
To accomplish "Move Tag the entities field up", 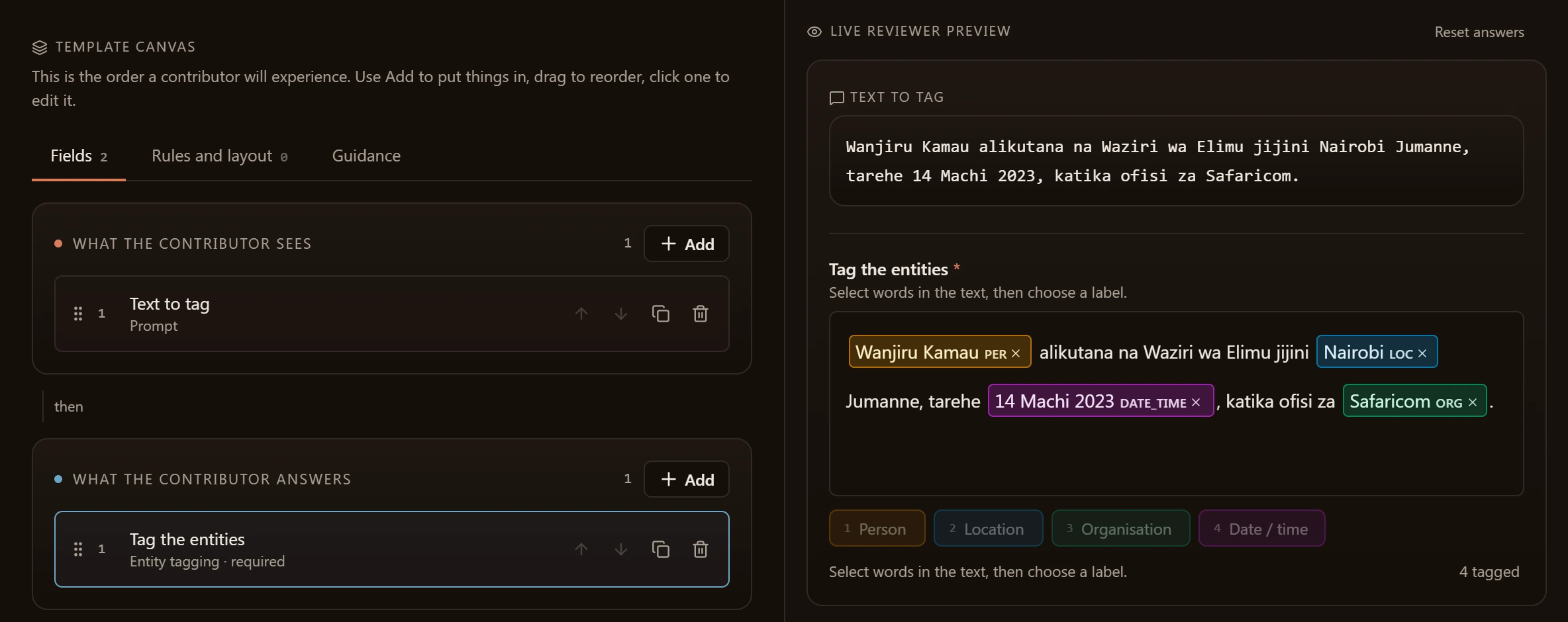I will 581,549.
